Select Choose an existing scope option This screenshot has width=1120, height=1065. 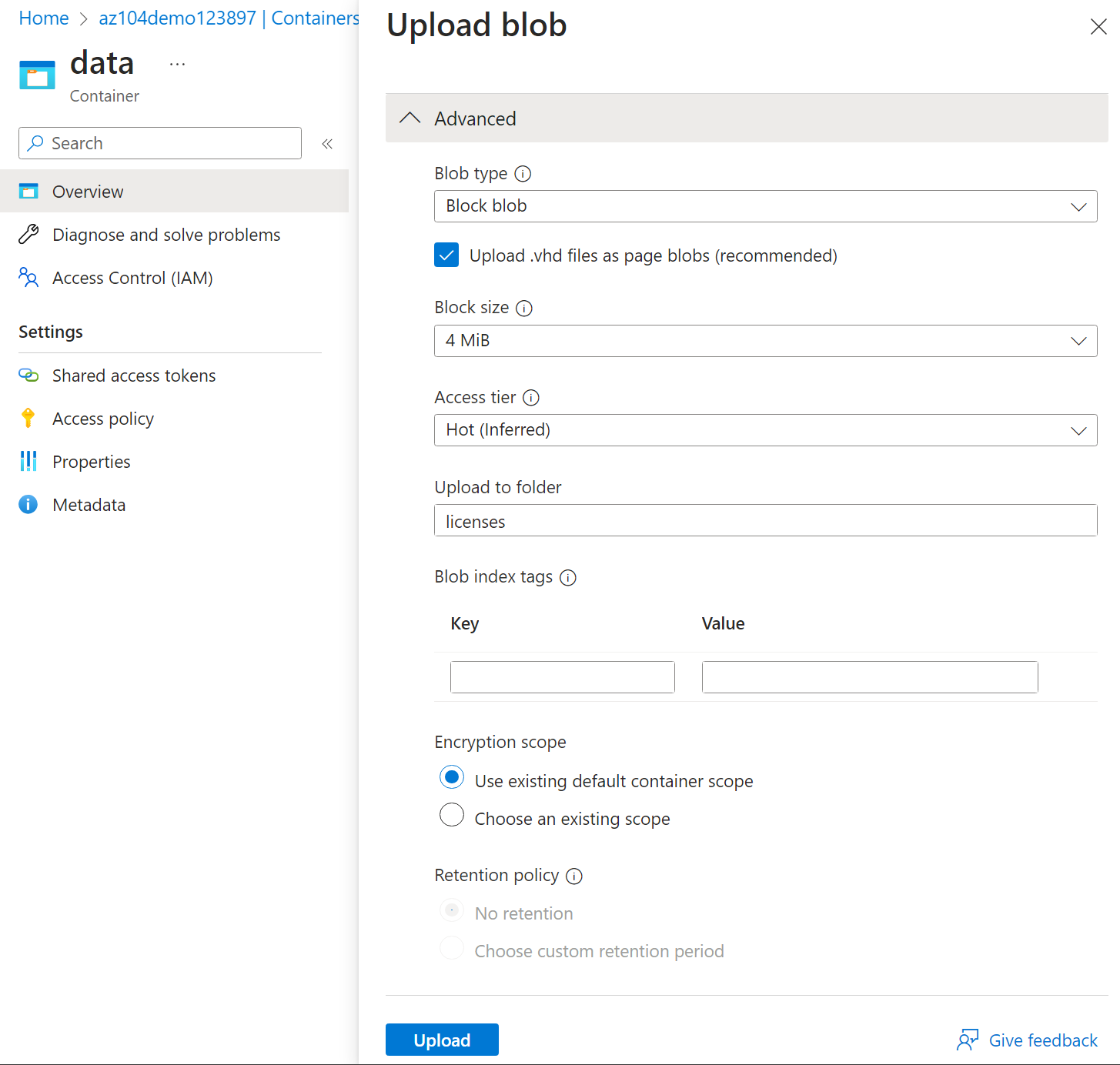(452, 815)
